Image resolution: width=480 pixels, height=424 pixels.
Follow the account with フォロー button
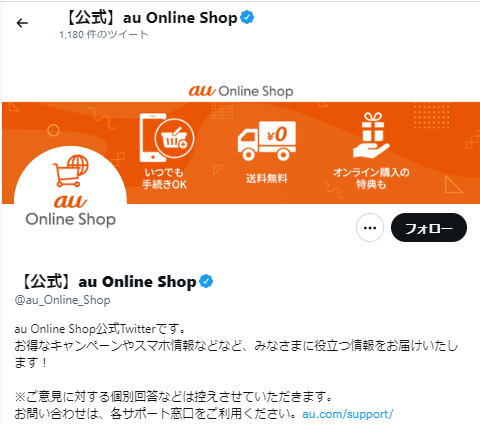(x=429, y=228)
